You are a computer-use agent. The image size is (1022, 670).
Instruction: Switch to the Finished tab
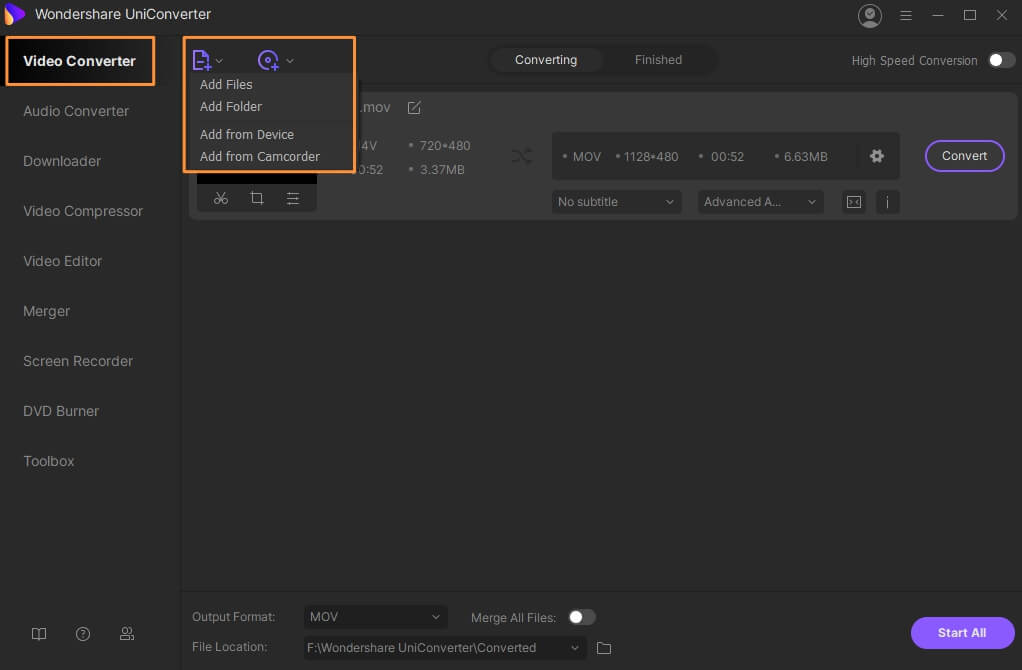point(658,60)
